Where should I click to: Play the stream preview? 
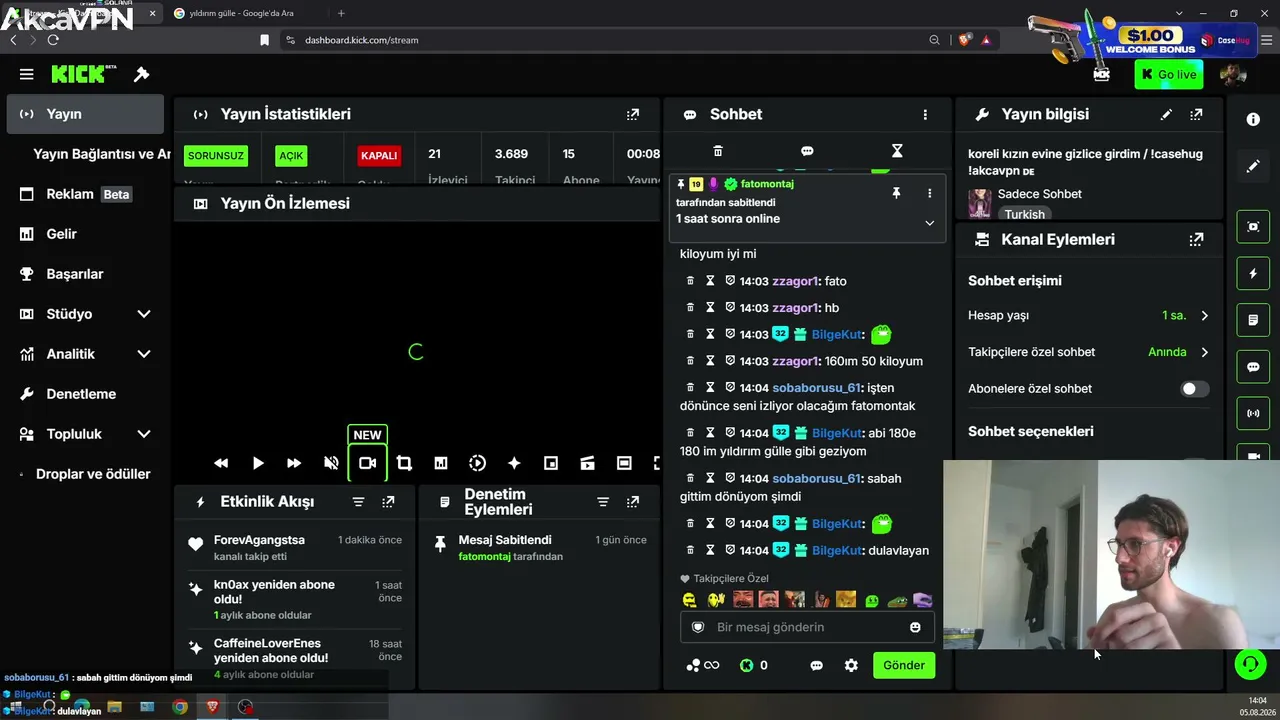258,463
